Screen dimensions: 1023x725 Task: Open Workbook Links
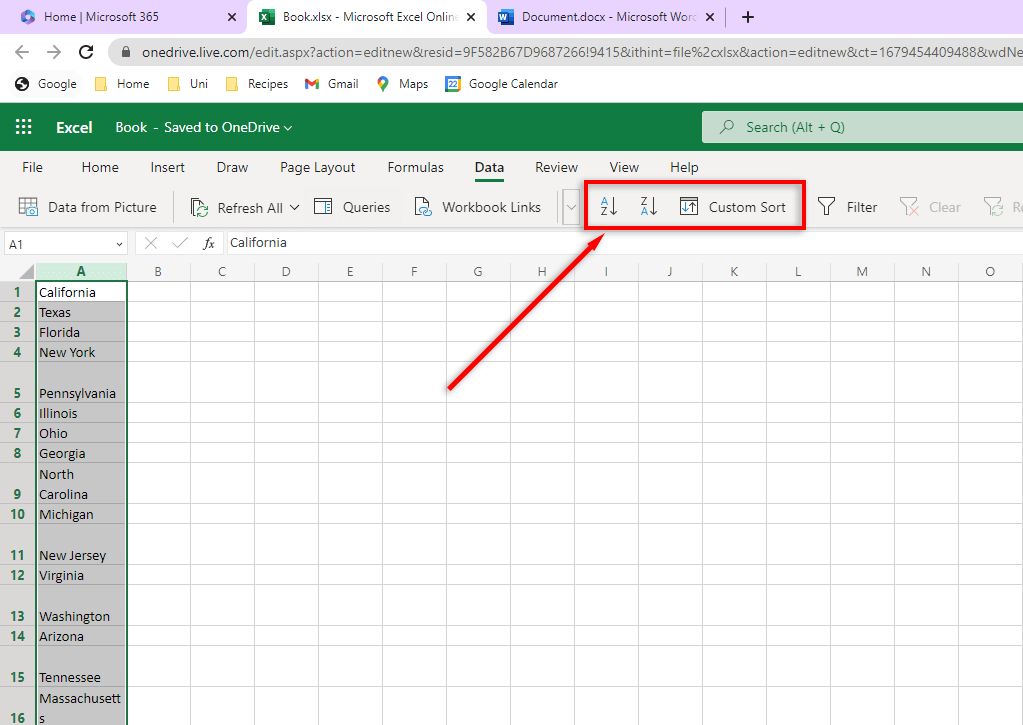tap(478, 207)
